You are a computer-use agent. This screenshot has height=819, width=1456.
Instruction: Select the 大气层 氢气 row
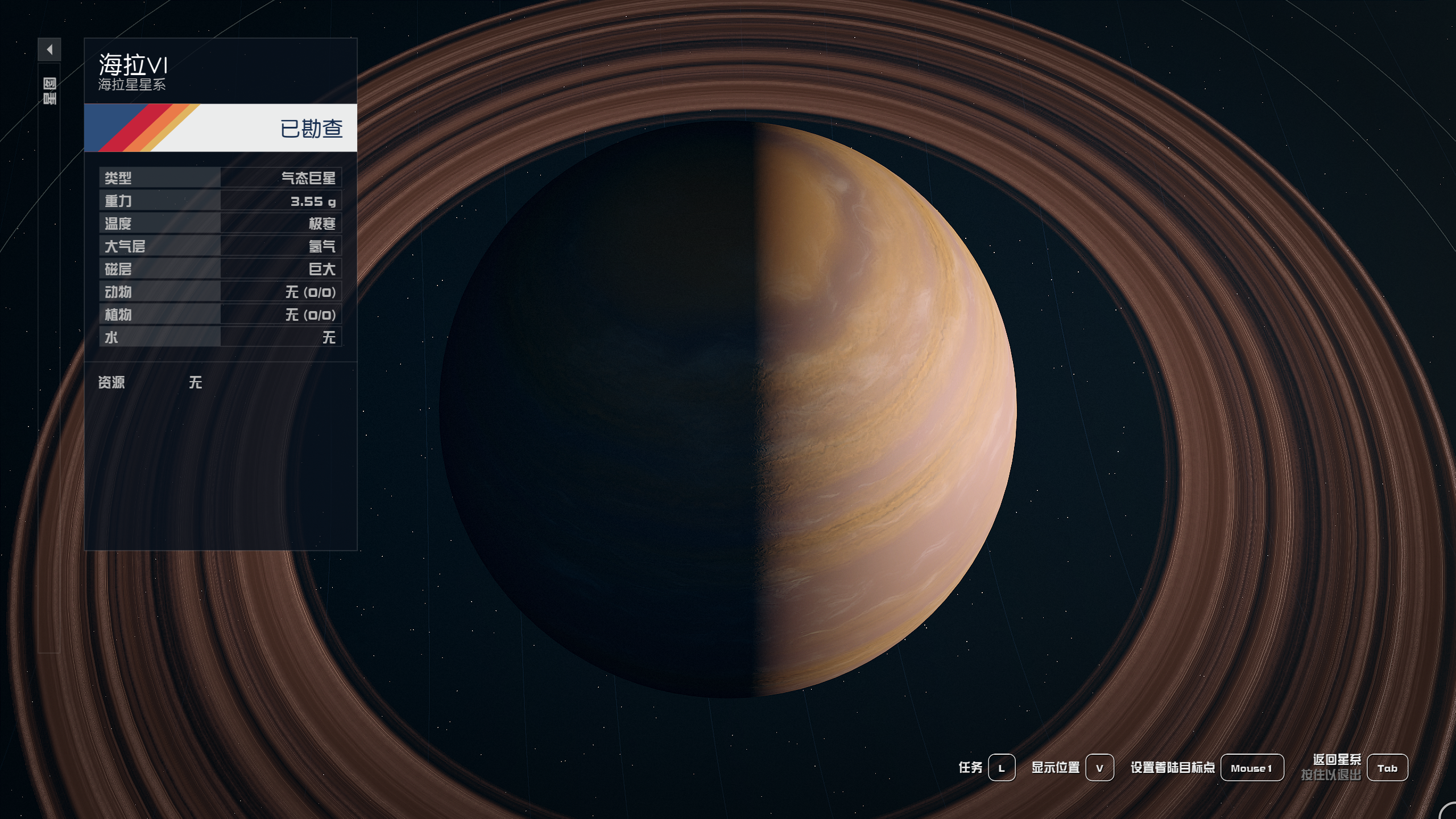click(x=220, y=246)
